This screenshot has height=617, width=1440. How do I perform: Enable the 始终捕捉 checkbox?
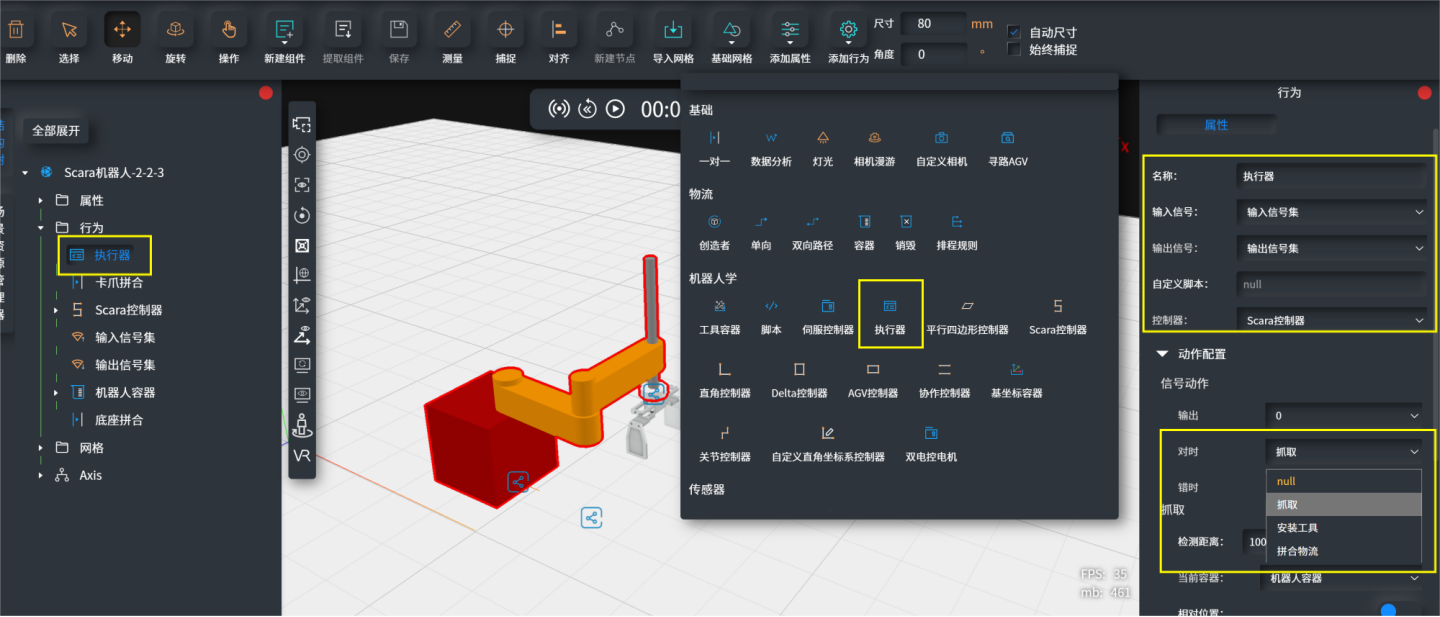(1014, 49)
